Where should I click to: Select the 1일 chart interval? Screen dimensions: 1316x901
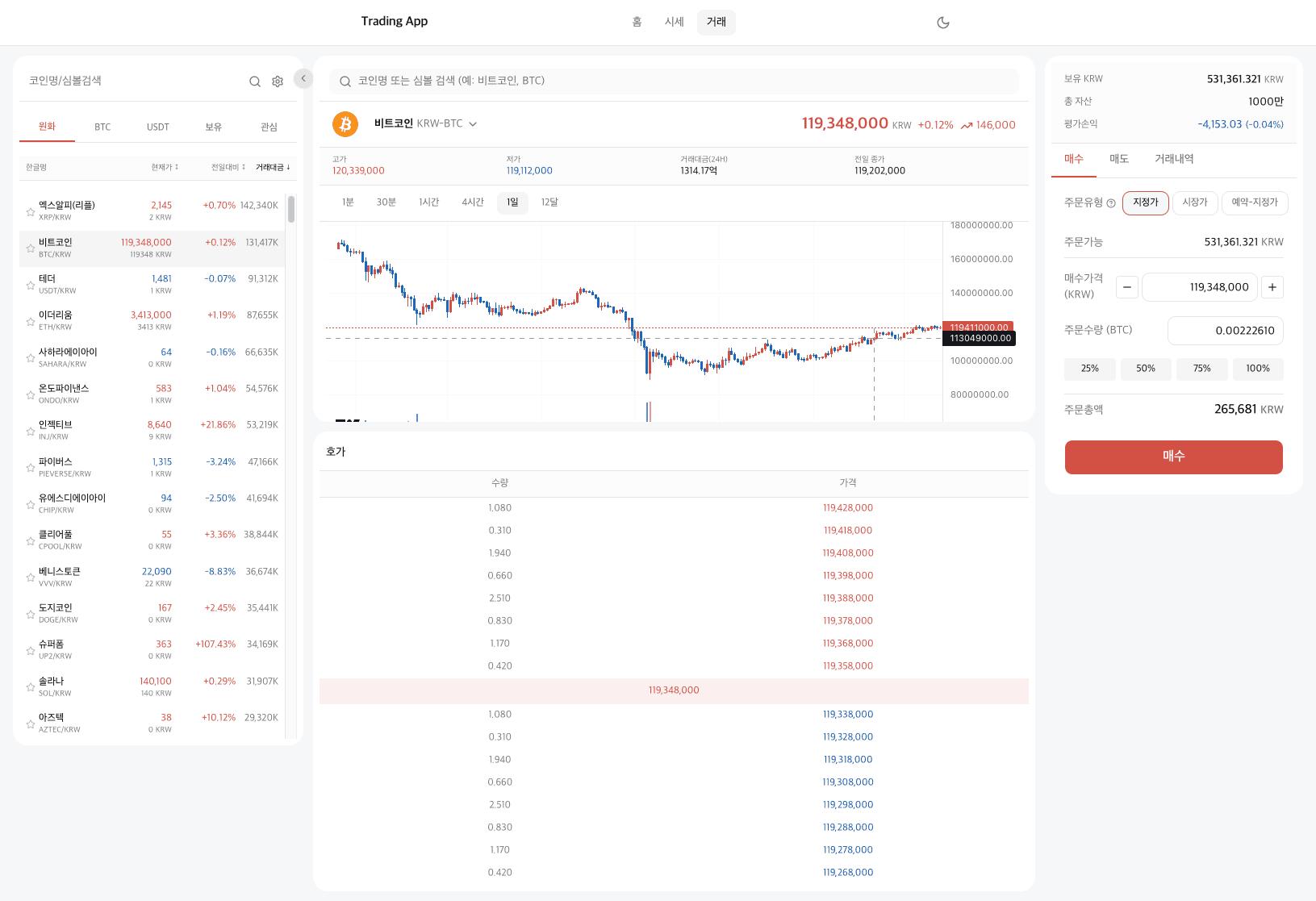[513, 202]
